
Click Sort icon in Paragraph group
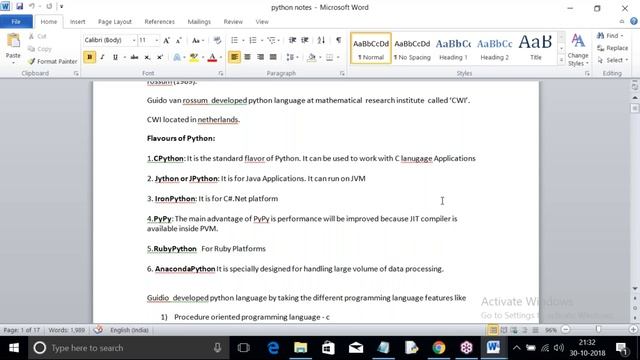321,40
